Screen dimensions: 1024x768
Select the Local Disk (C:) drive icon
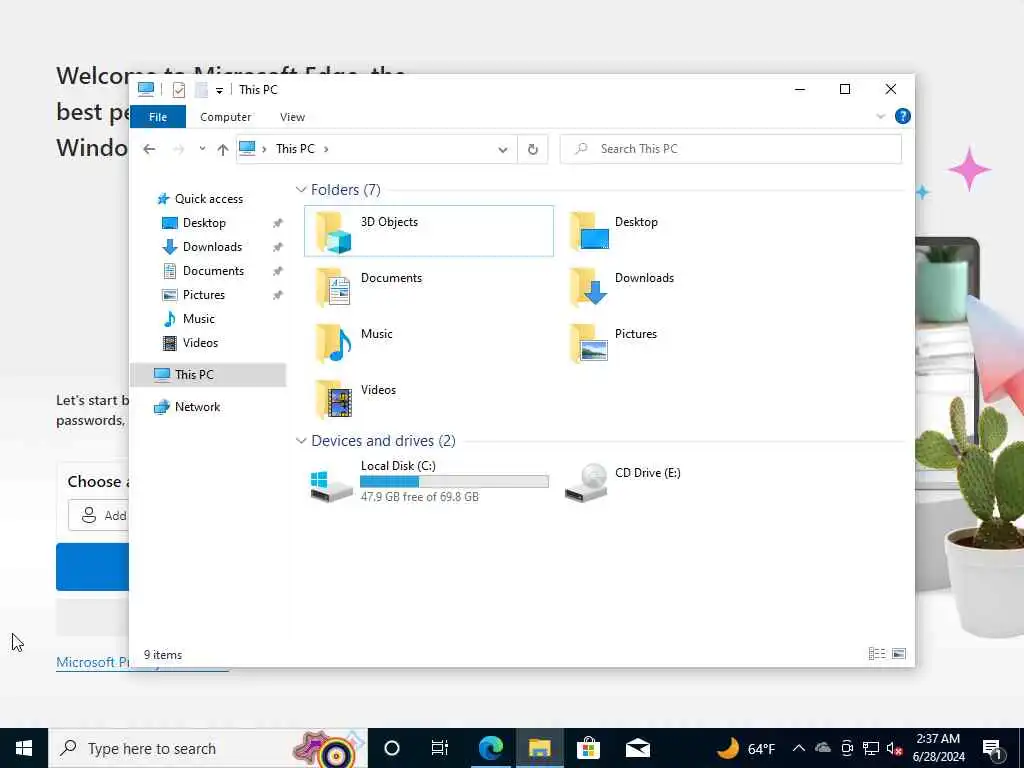pos(331,487)
